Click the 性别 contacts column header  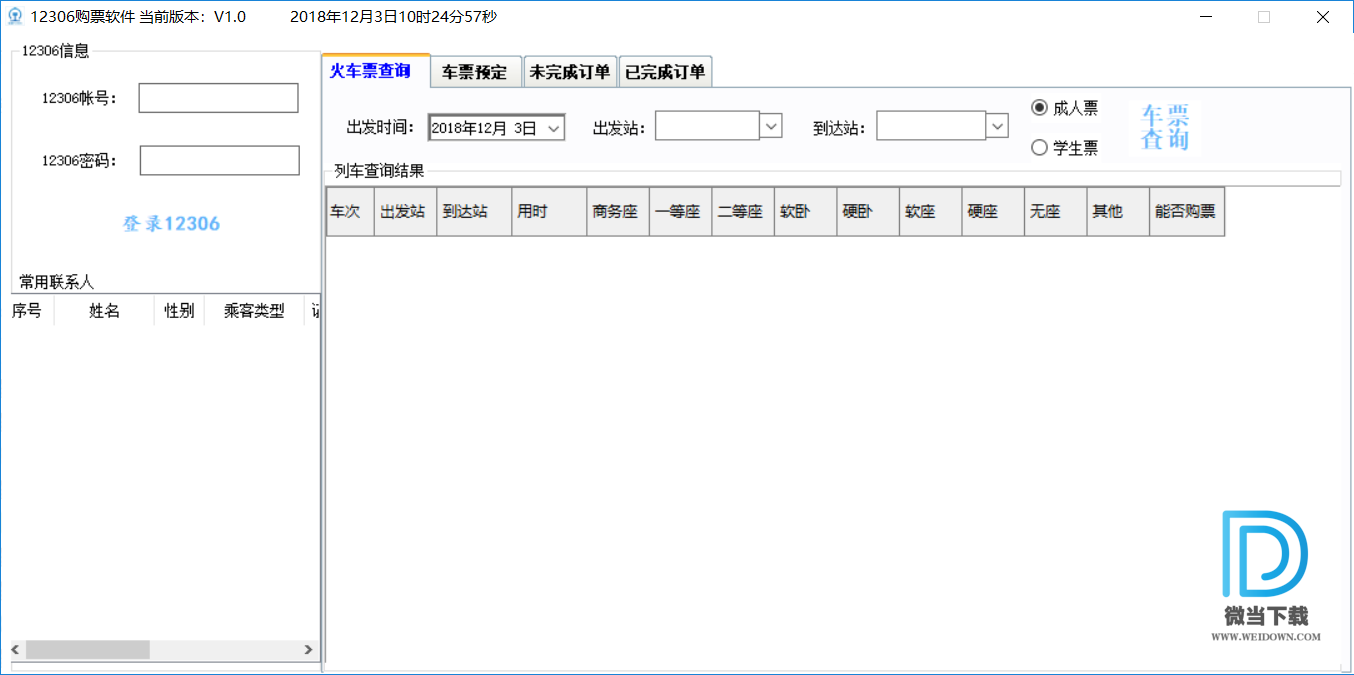pyautogui.click(x=179, y=311)
